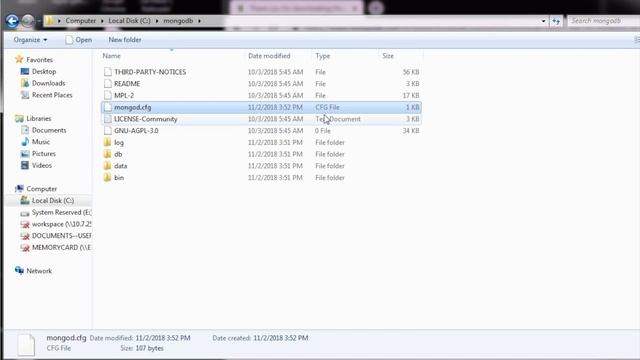640x360 pixels.
Task: Click the LICENSE-Community file name text
Action: click(146, 119)
